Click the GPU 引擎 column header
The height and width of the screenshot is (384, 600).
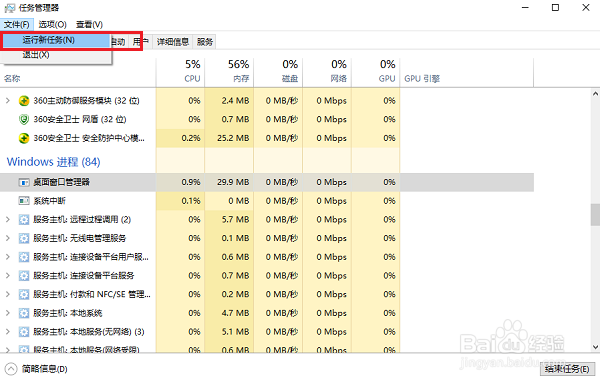[466, 73]
